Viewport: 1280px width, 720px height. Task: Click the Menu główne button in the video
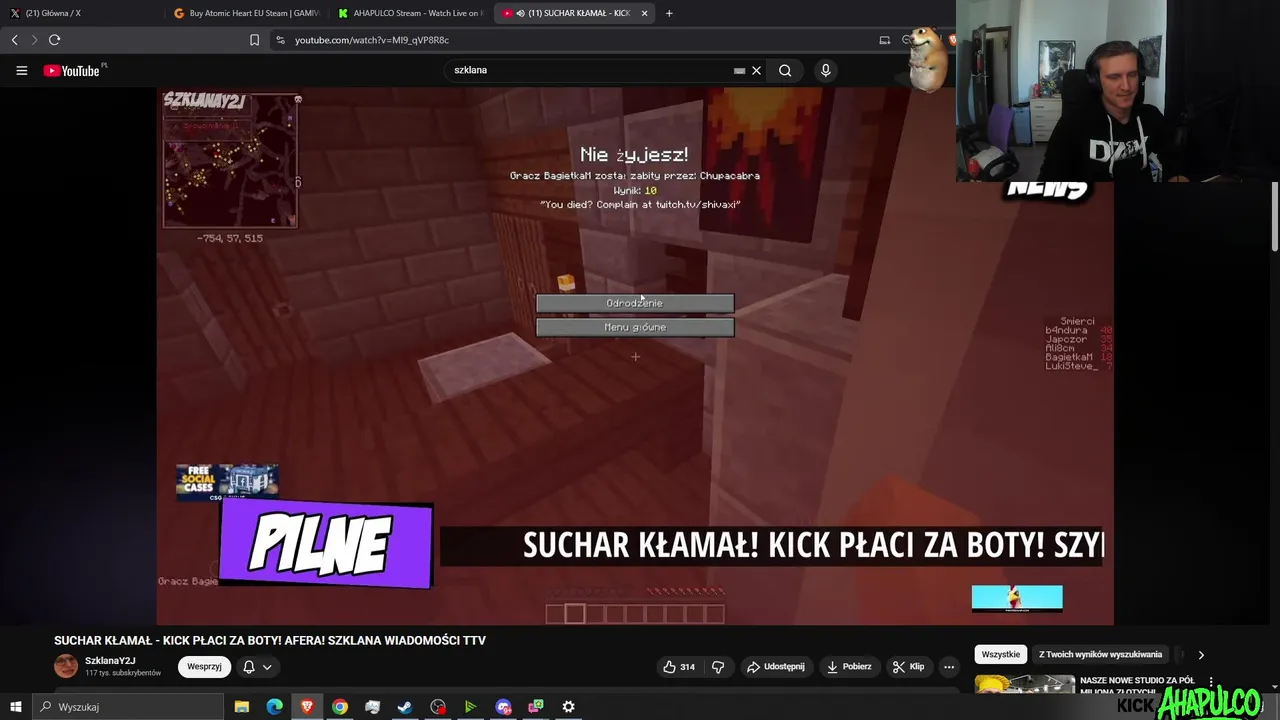[635, 327]
